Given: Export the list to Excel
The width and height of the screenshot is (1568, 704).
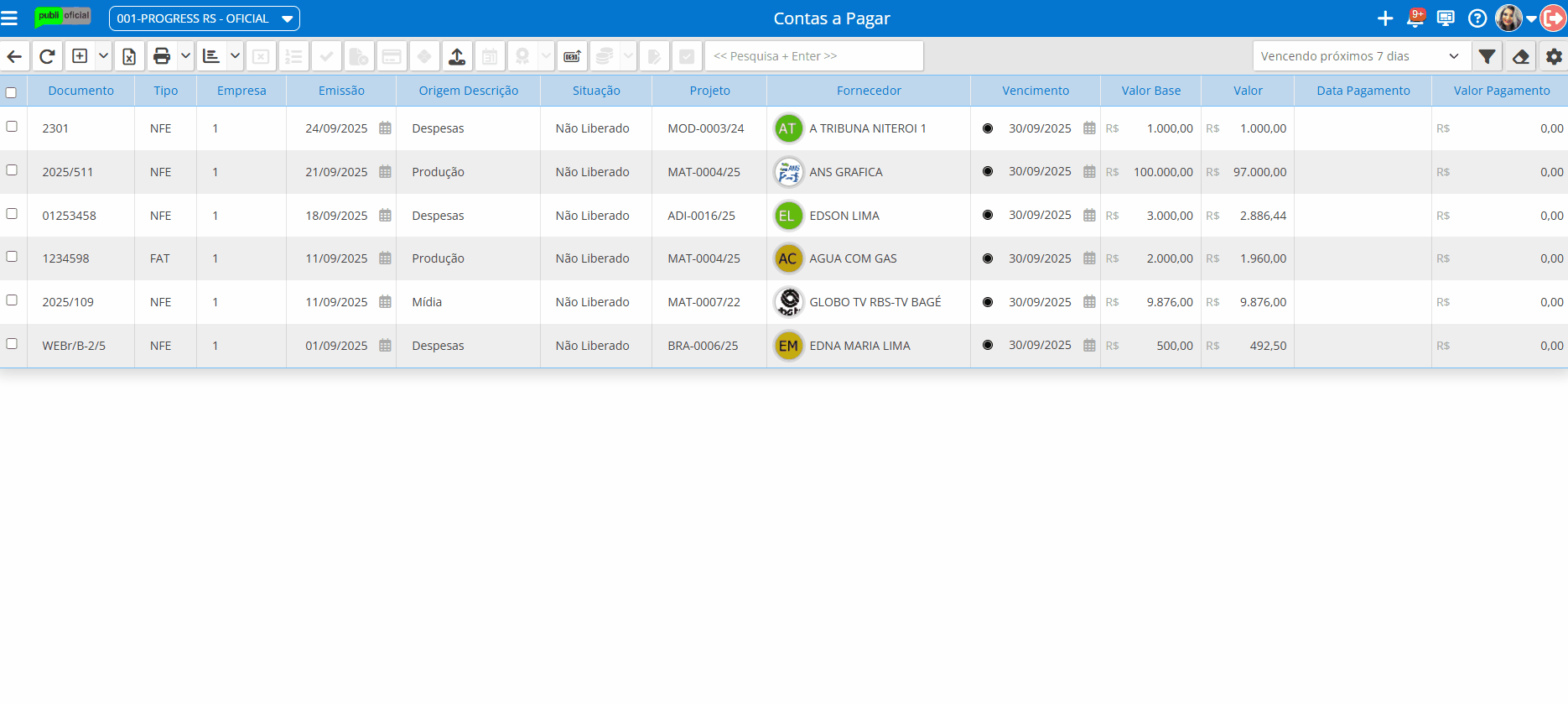Looking at the screenshot, I should tap(129, 56).
